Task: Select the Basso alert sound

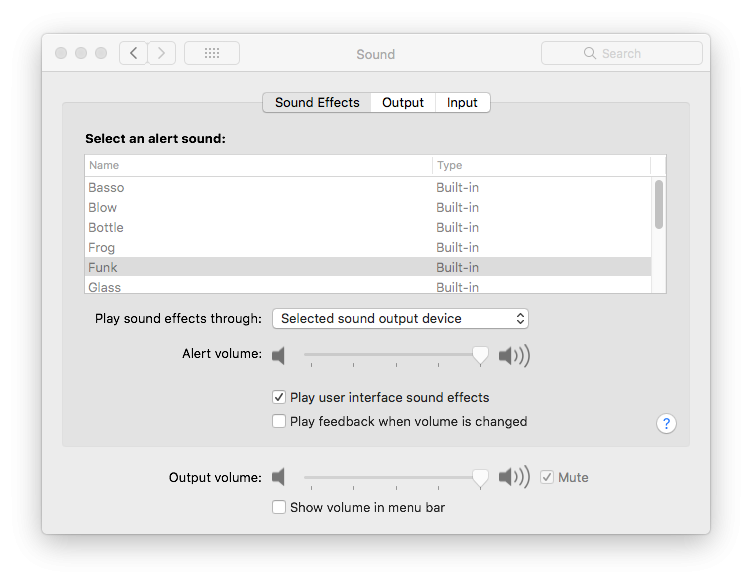Action: [x=368, y=187]
